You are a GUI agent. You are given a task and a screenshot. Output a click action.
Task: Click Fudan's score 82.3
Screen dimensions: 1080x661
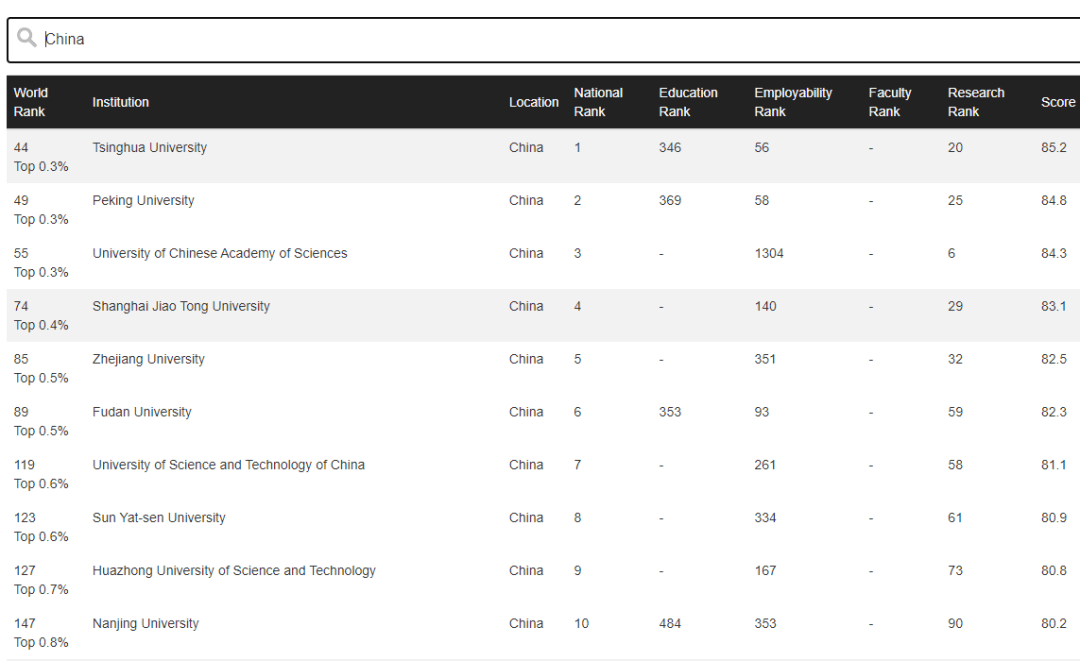coord(1054,412)
